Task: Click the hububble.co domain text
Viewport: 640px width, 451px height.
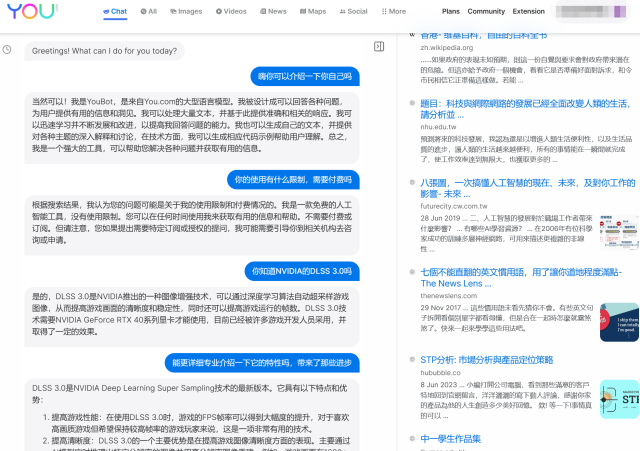Action: (x=440, y=373)
